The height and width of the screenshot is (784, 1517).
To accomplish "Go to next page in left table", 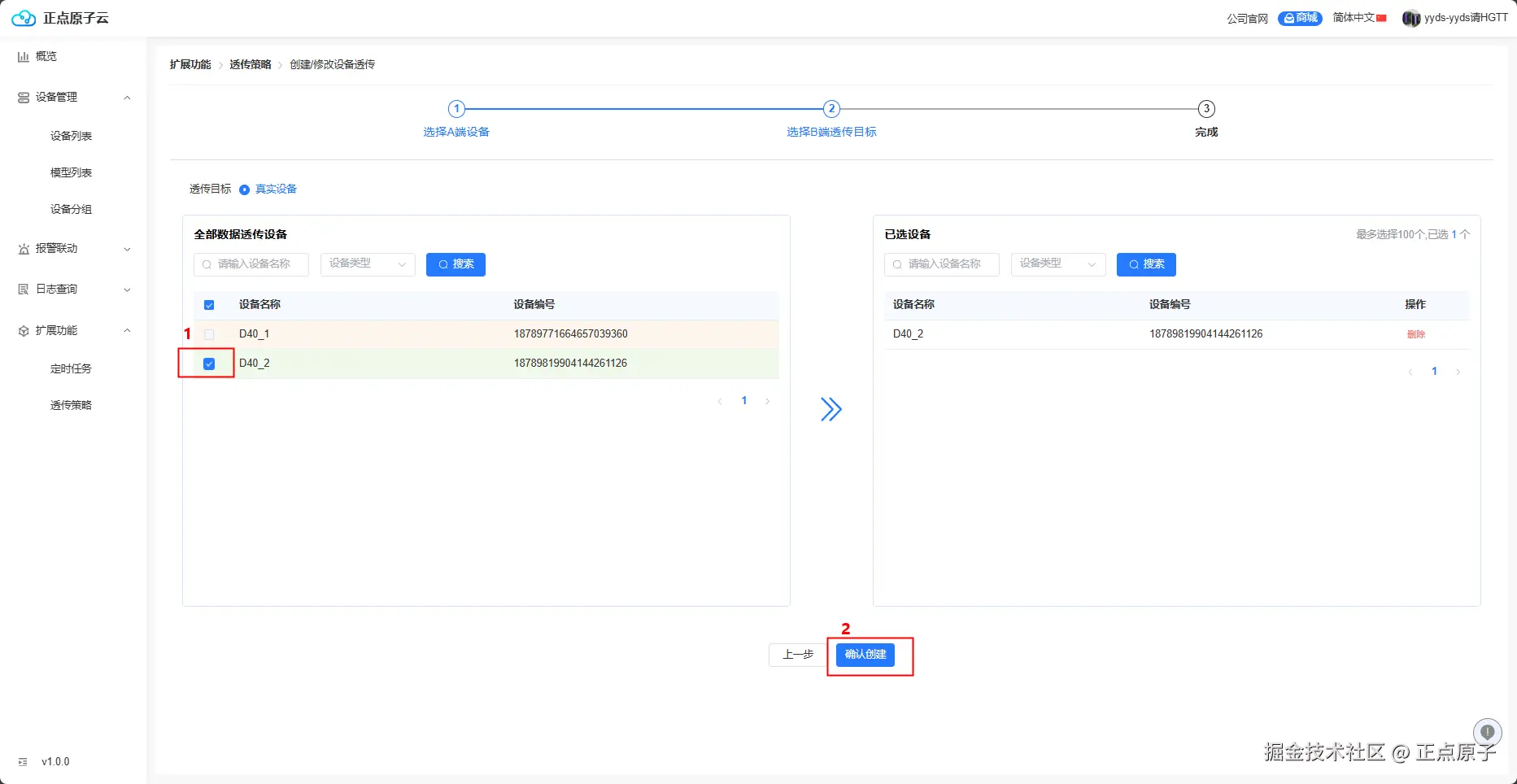I will coord(767,401).
